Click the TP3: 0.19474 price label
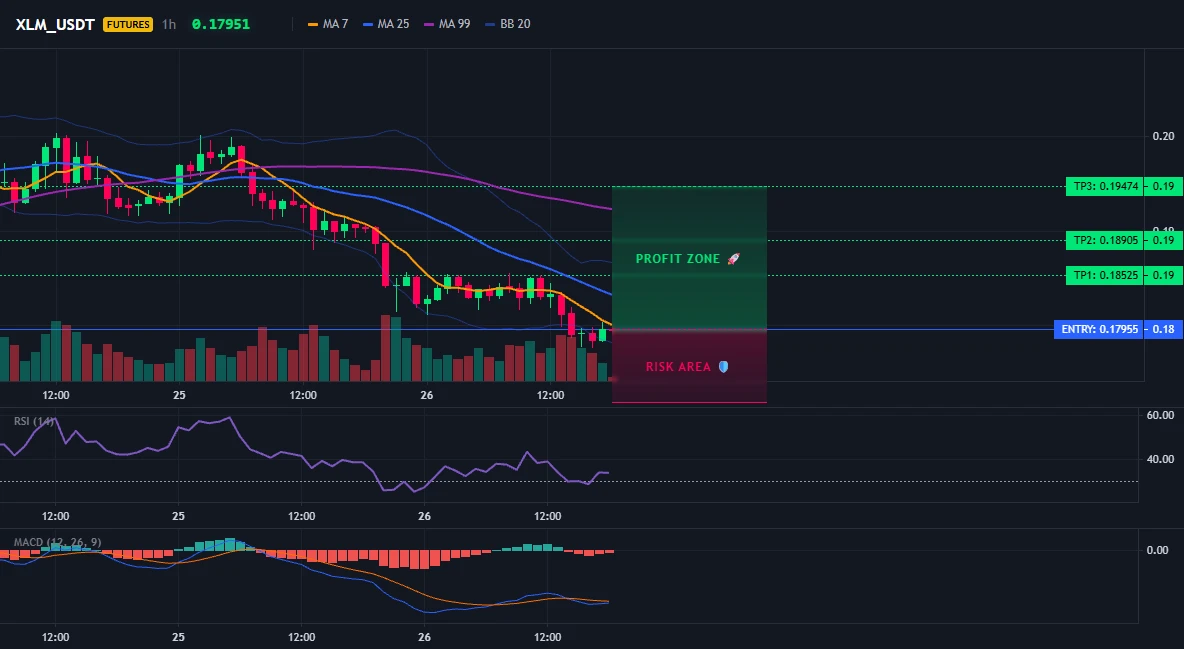1184x649 pixels. click(x=1104, y=187)
